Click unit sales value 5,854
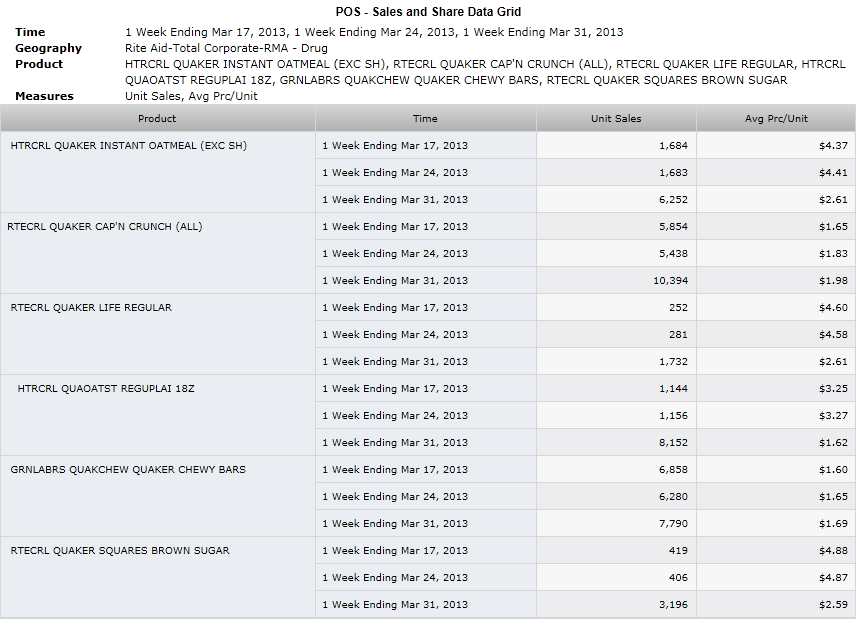 point(673,227)
